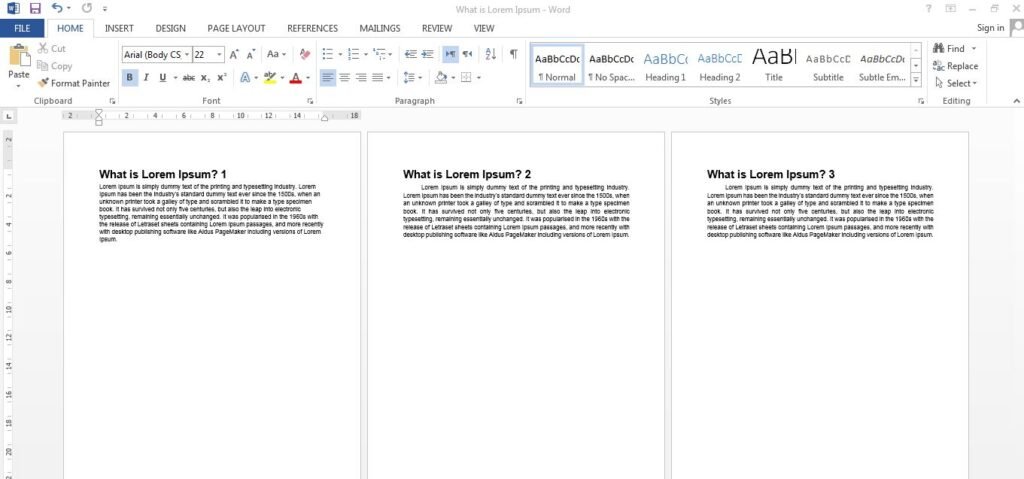
Task: Apply the Heading 1 style from gallery
Action: coord(665,66)
